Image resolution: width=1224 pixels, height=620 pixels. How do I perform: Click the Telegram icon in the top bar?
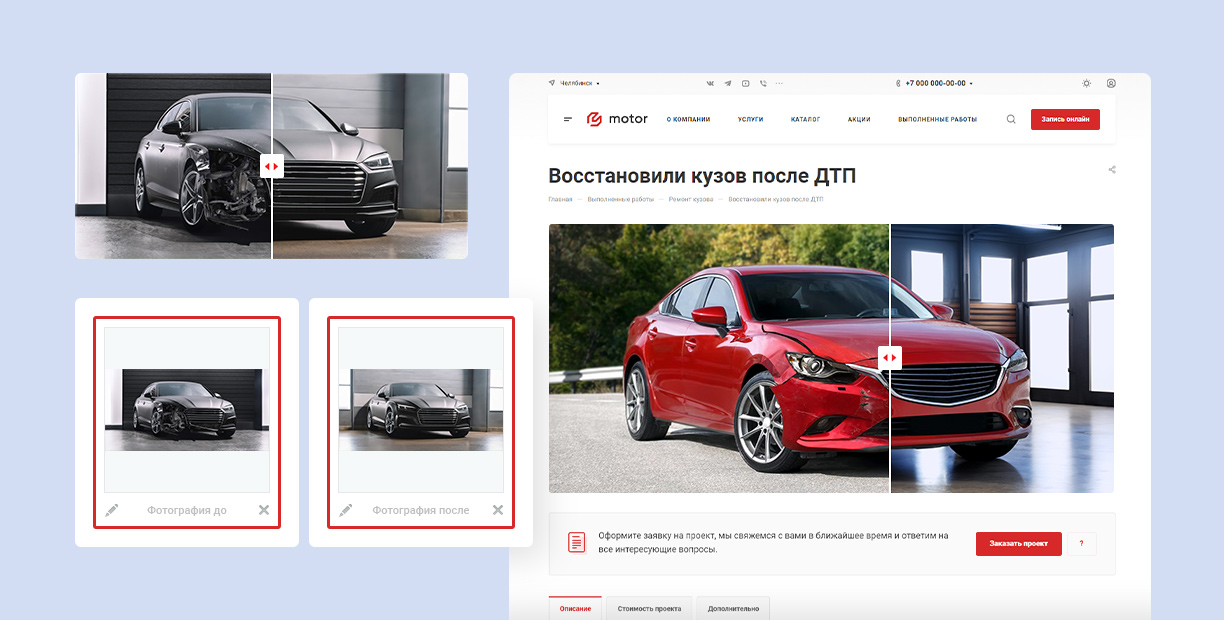click(728, 83)
